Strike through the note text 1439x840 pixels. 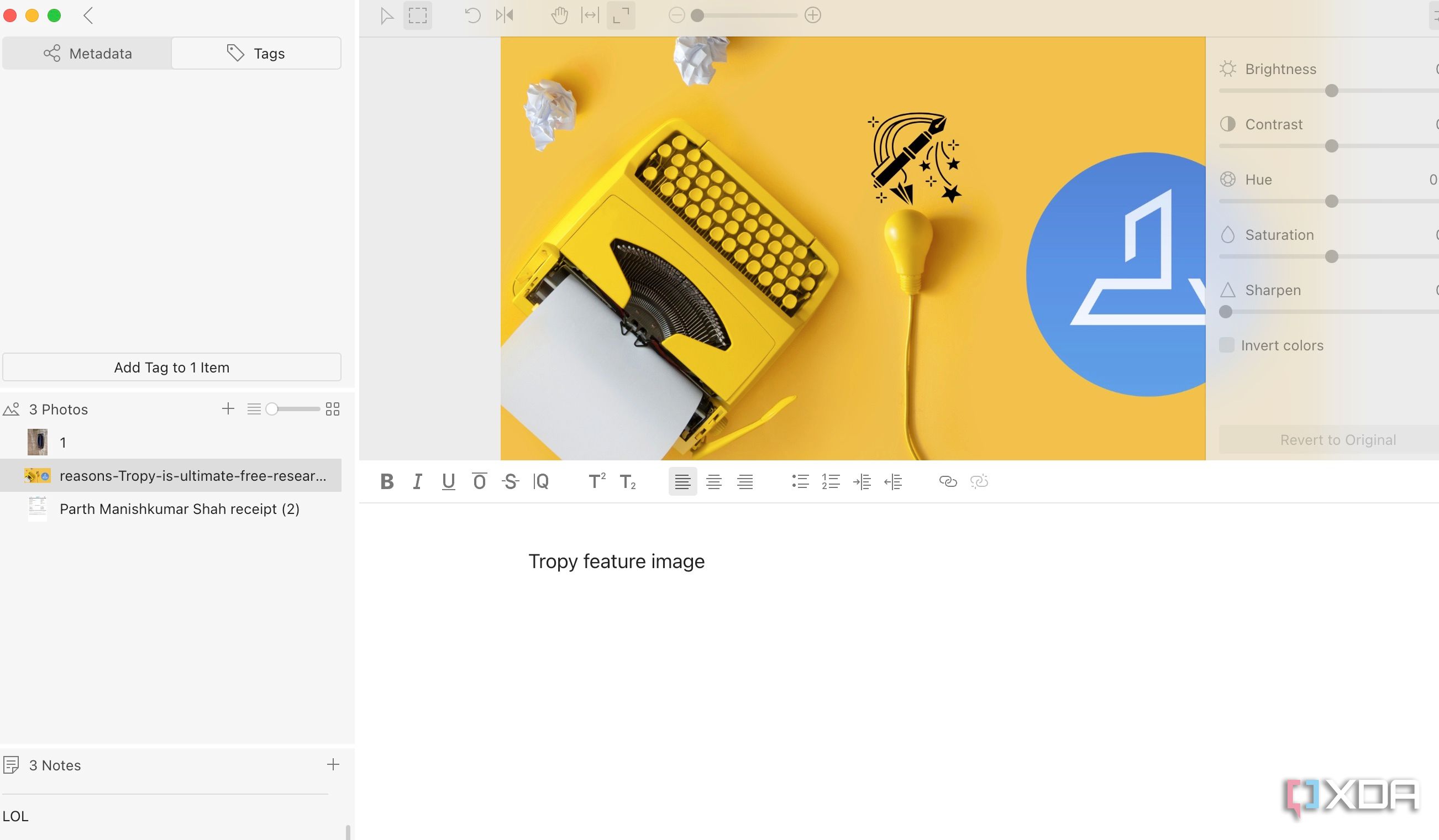pos(510,481)
